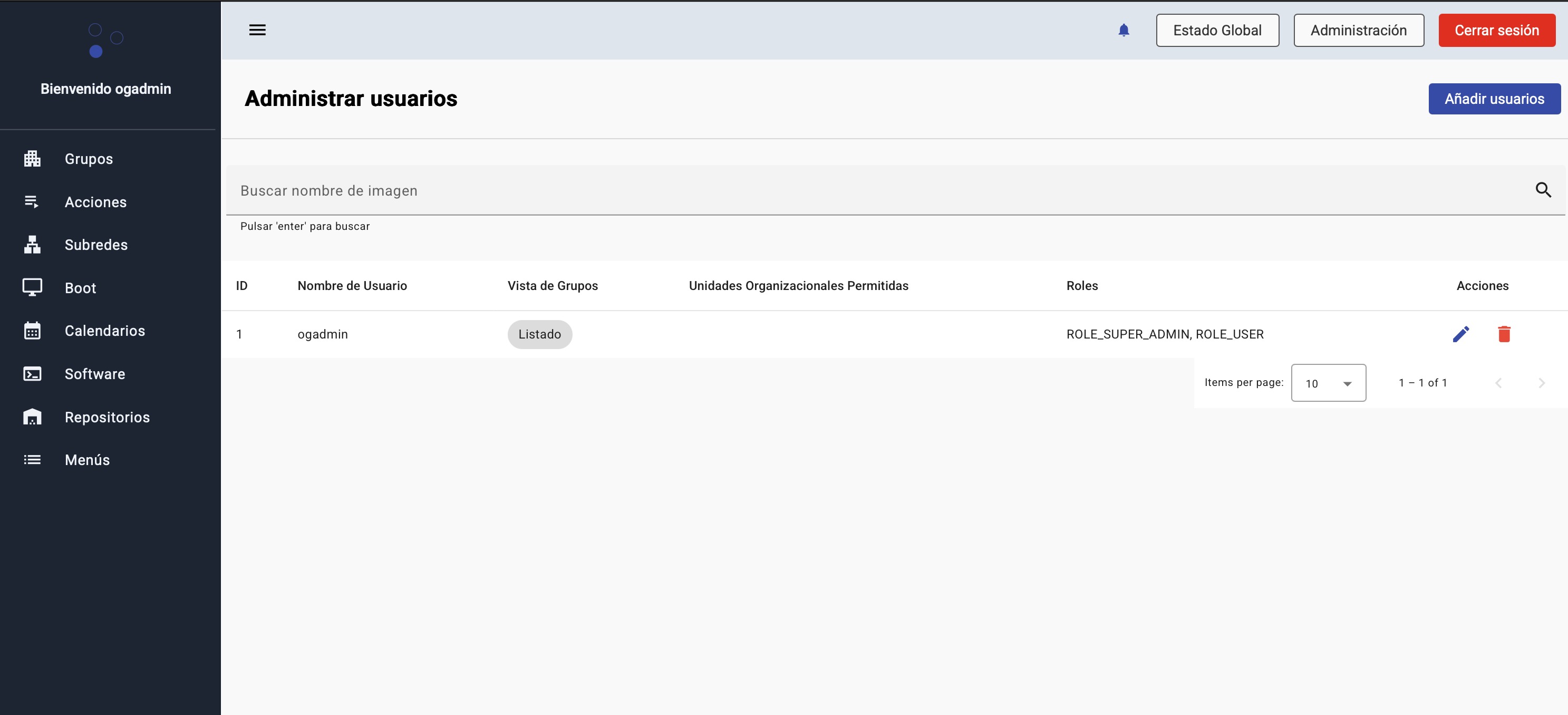Open the Acciones sidebar menu
The width and height of the screenshot is (1568, 715).
pos(95,202)
